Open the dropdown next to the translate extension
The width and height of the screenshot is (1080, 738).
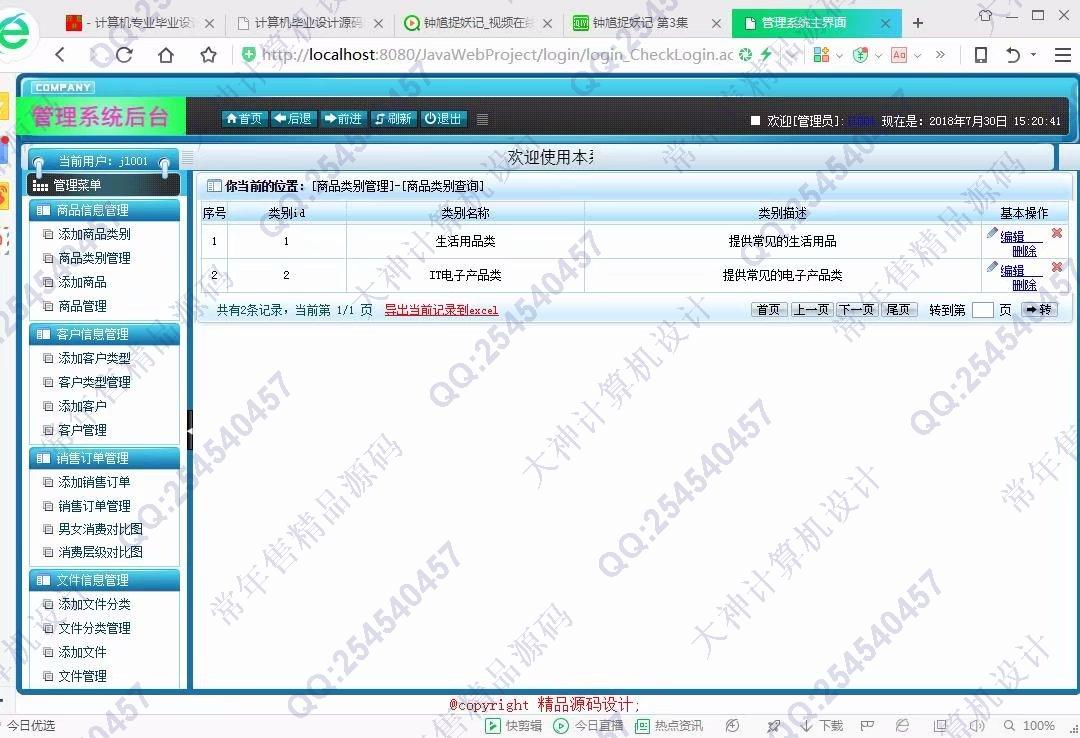tap(917, 55)
